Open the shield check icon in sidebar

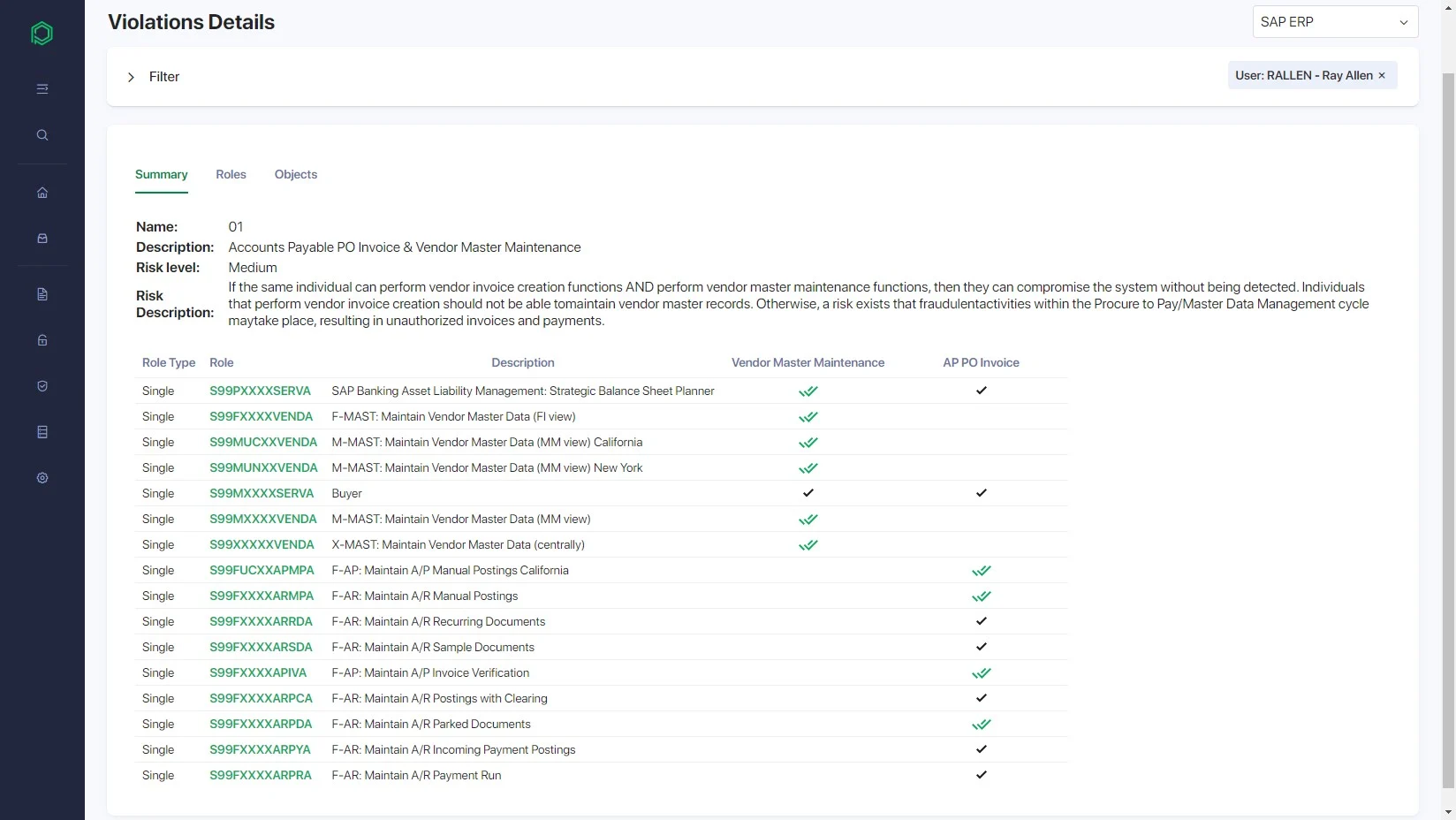pos(42,386)
